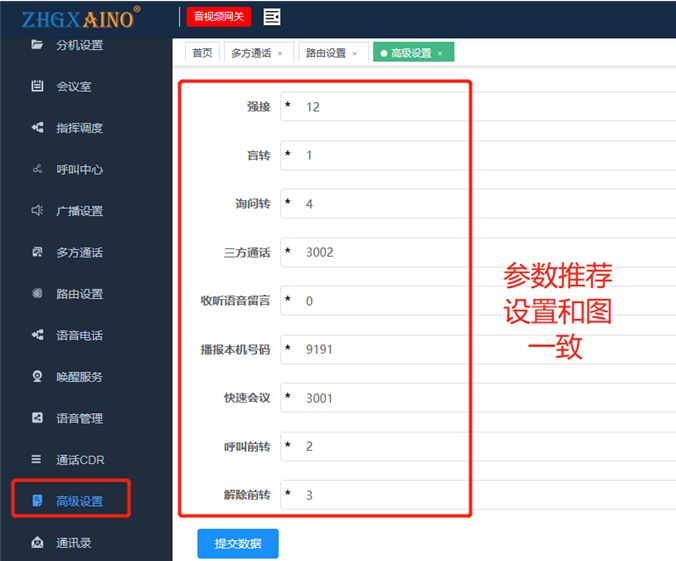This screenshot has width=676, height=561.
Task: Switch to the 首页 tab
Action: click(x=202, y=53)
